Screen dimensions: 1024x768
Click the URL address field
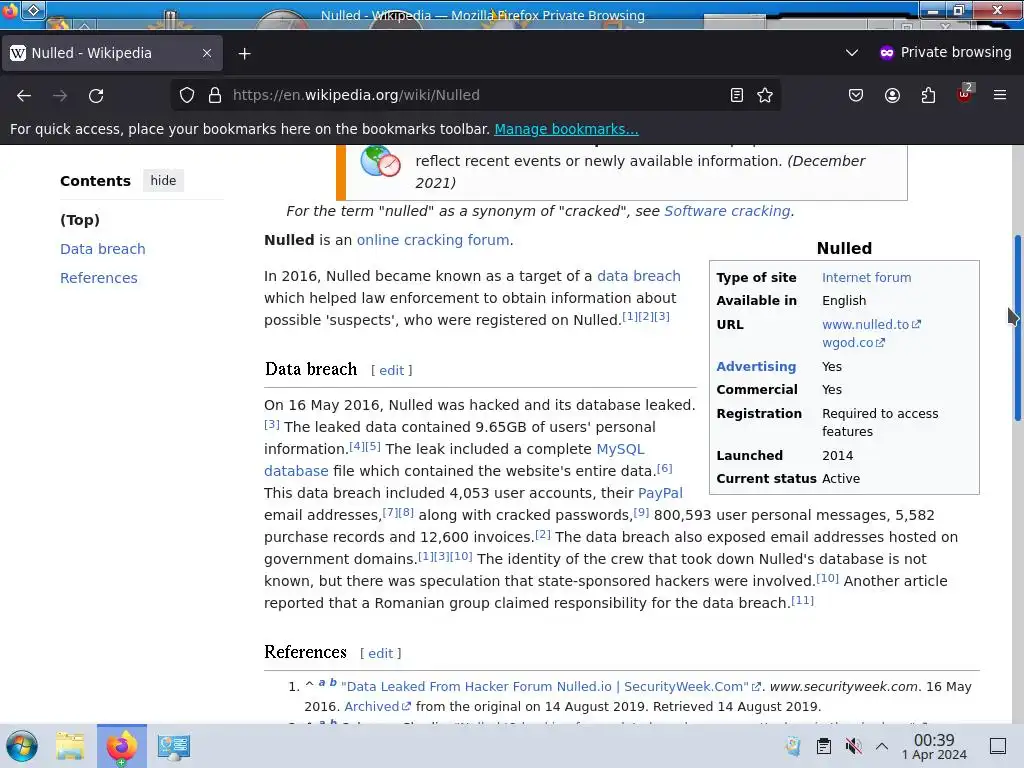(x=477, y=95)
